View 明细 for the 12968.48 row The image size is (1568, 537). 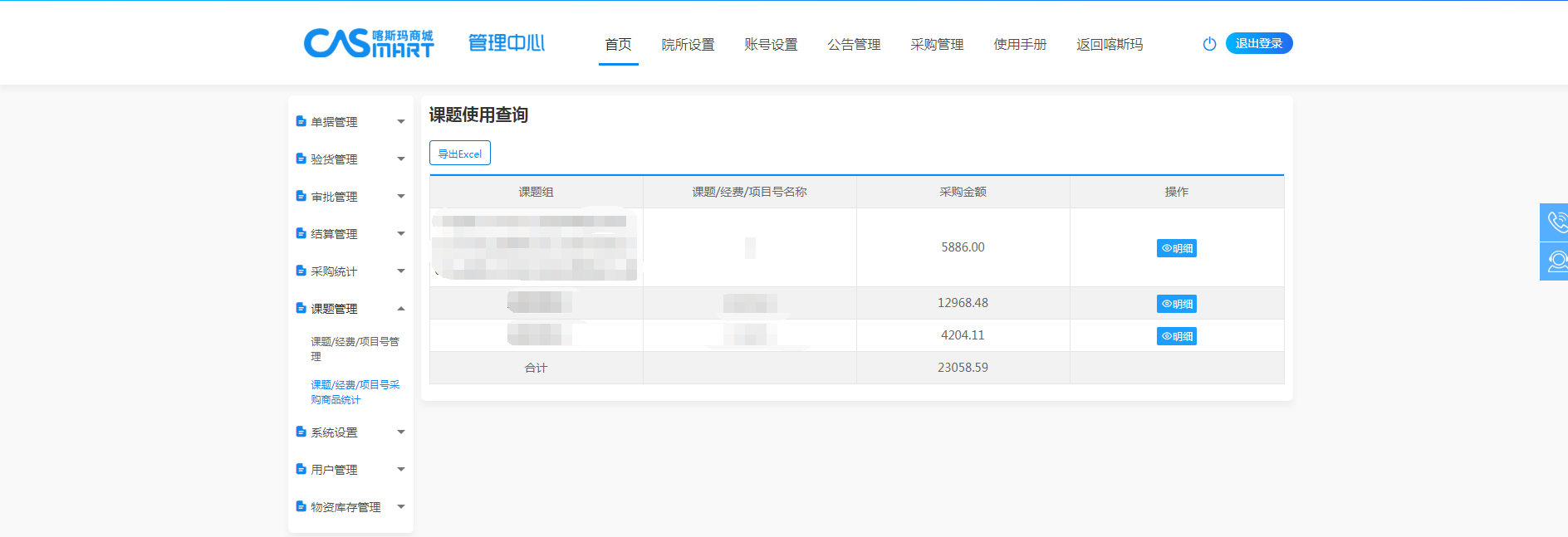tap(1176, 304)
